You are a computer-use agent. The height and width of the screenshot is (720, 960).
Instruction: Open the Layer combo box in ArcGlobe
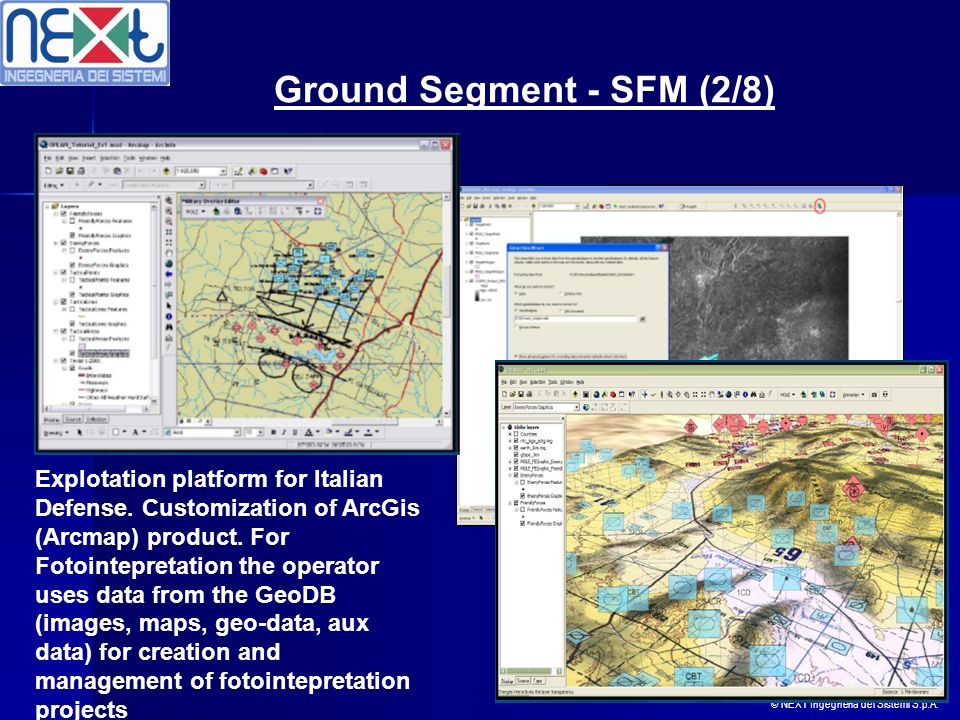(x=547, y=407)
